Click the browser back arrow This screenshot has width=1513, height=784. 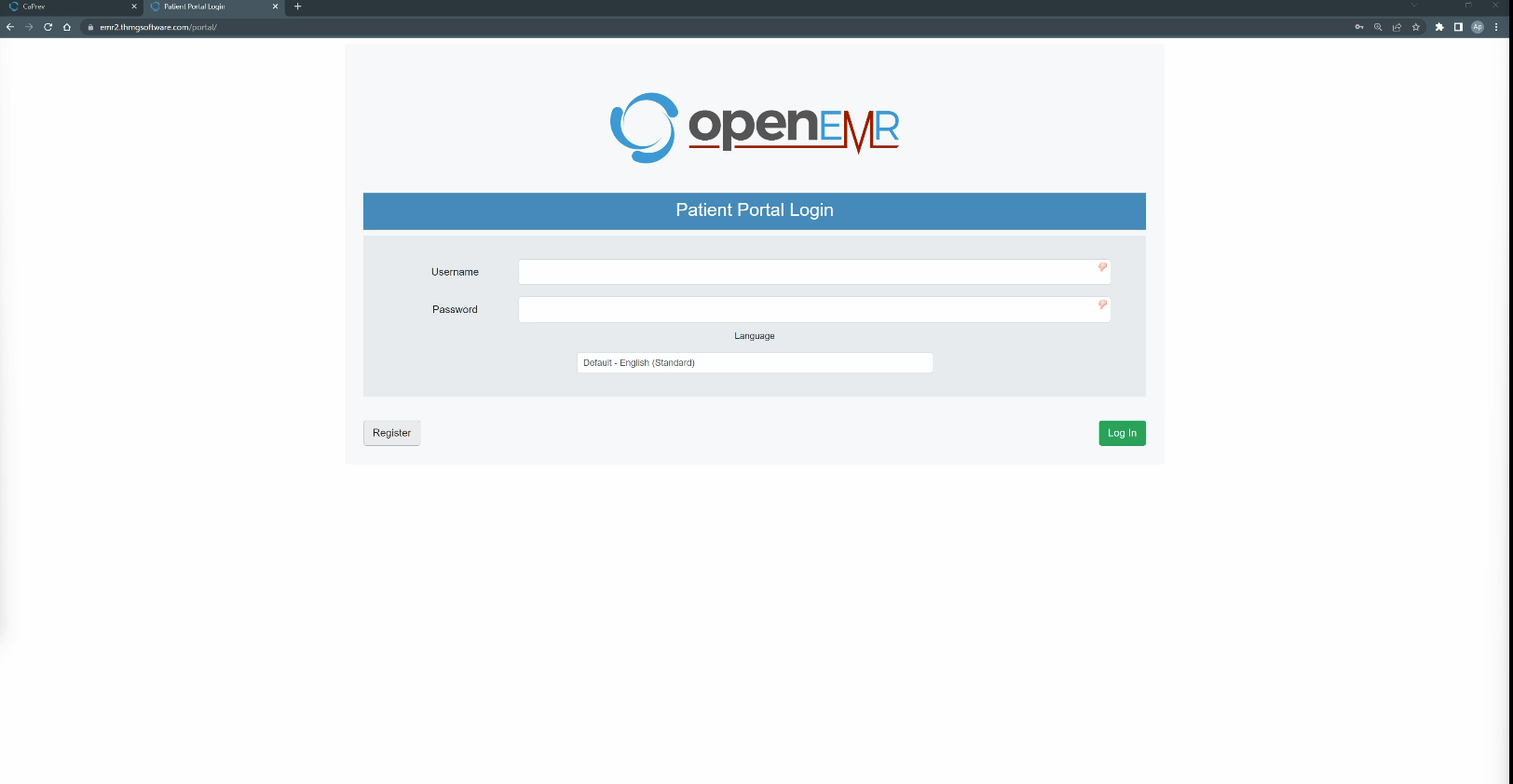10,27
